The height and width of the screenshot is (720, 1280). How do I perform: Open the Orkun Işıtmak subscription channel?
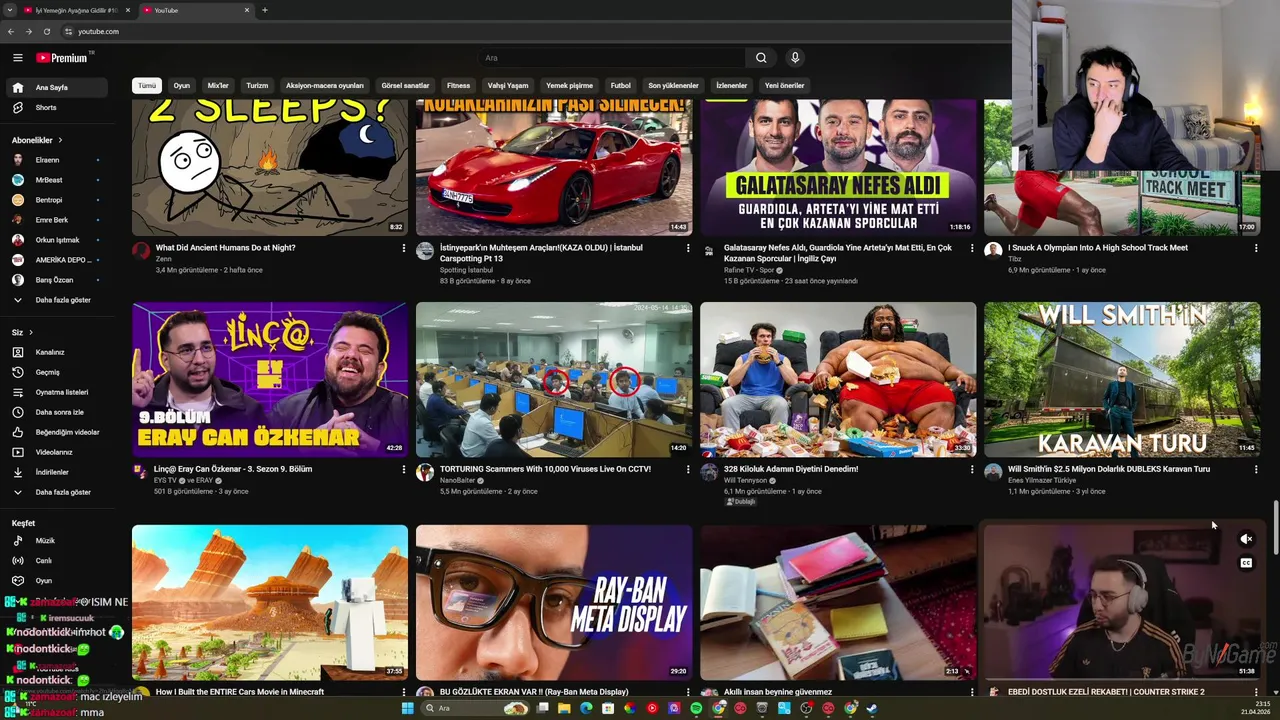click(x=56, y=240)
